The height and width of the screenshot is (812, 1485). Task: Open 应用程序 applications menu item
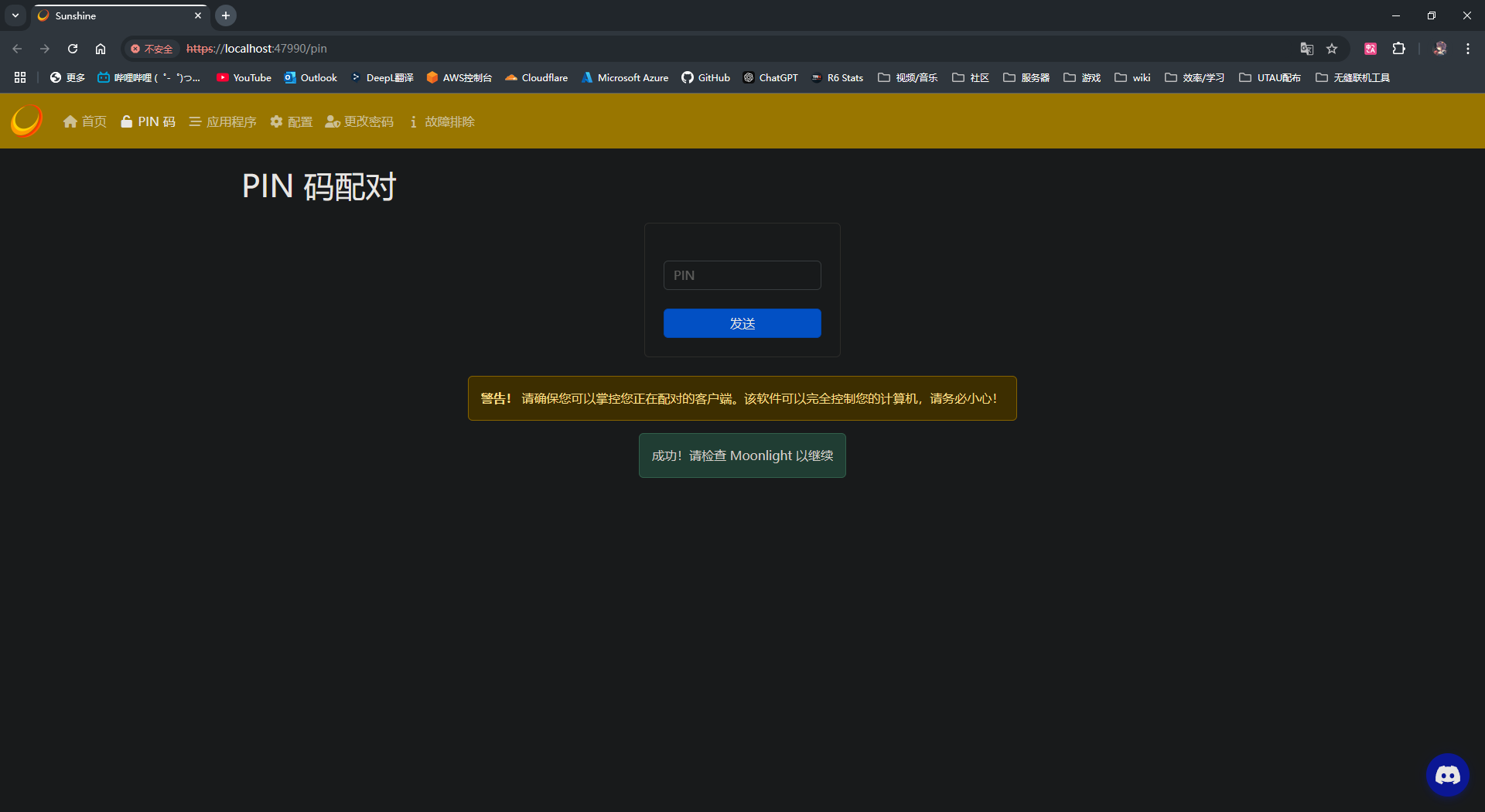coord(223,122)
